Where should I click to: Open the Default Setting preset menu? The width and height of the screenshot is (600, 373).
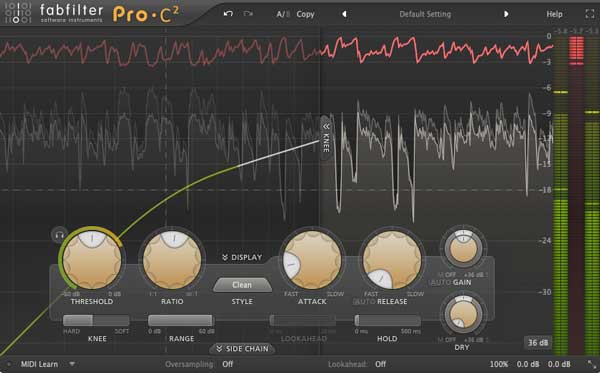point(425,14)
